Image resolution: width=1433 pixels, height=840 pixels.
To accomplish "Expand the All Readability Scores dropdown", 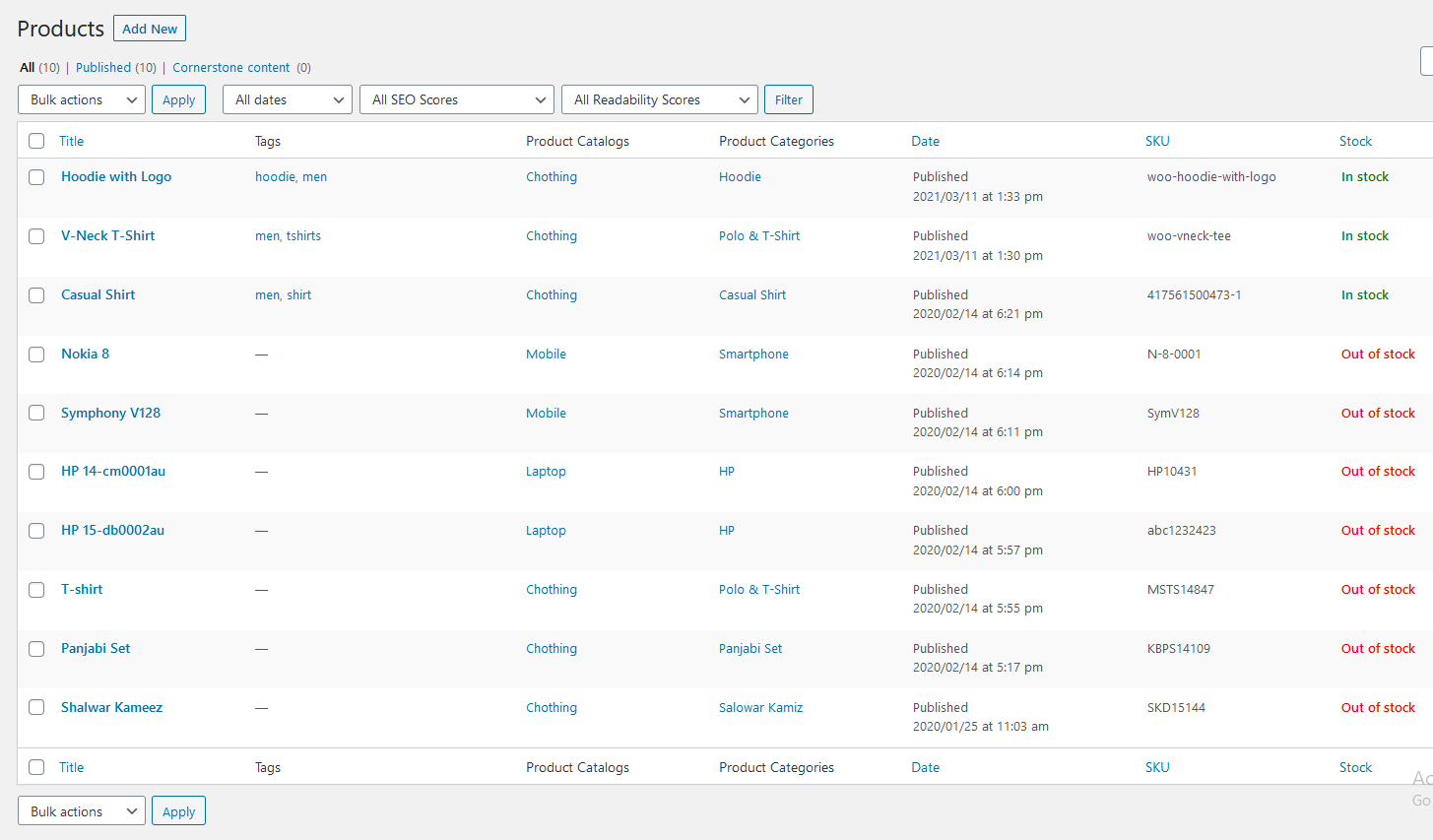I will point(659,99).
